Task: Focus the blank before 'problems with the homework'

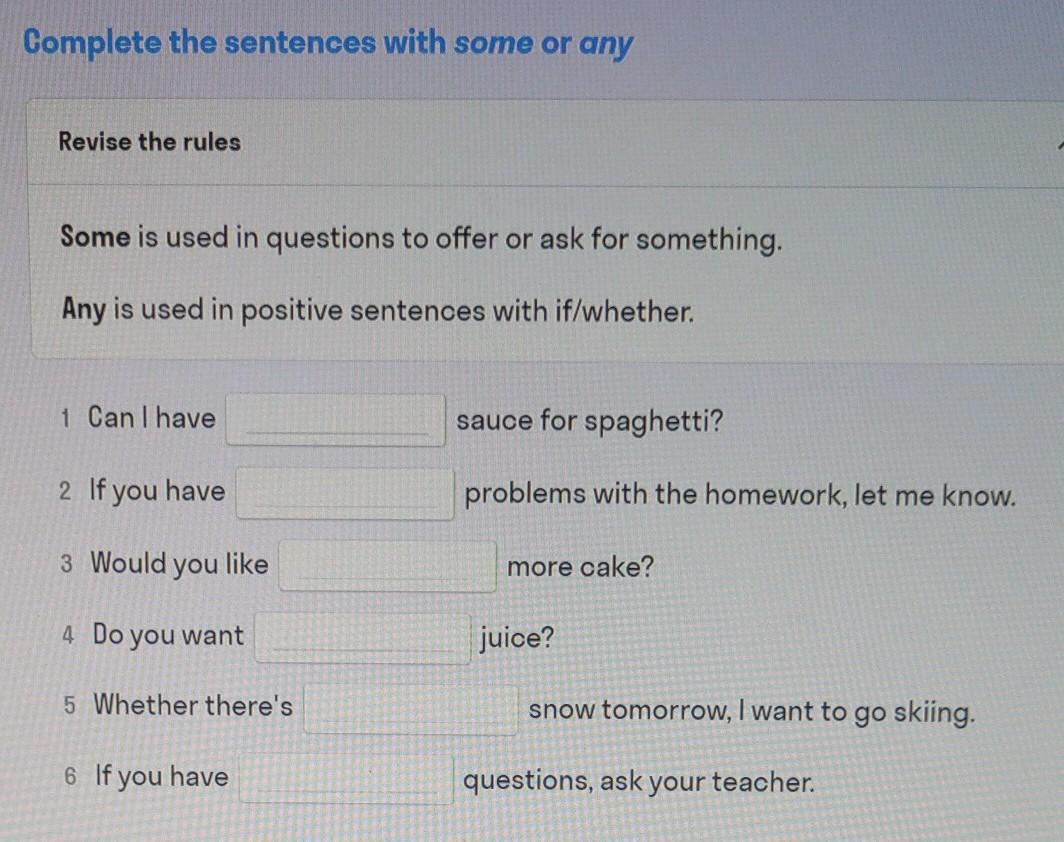Action: (345, 494)
